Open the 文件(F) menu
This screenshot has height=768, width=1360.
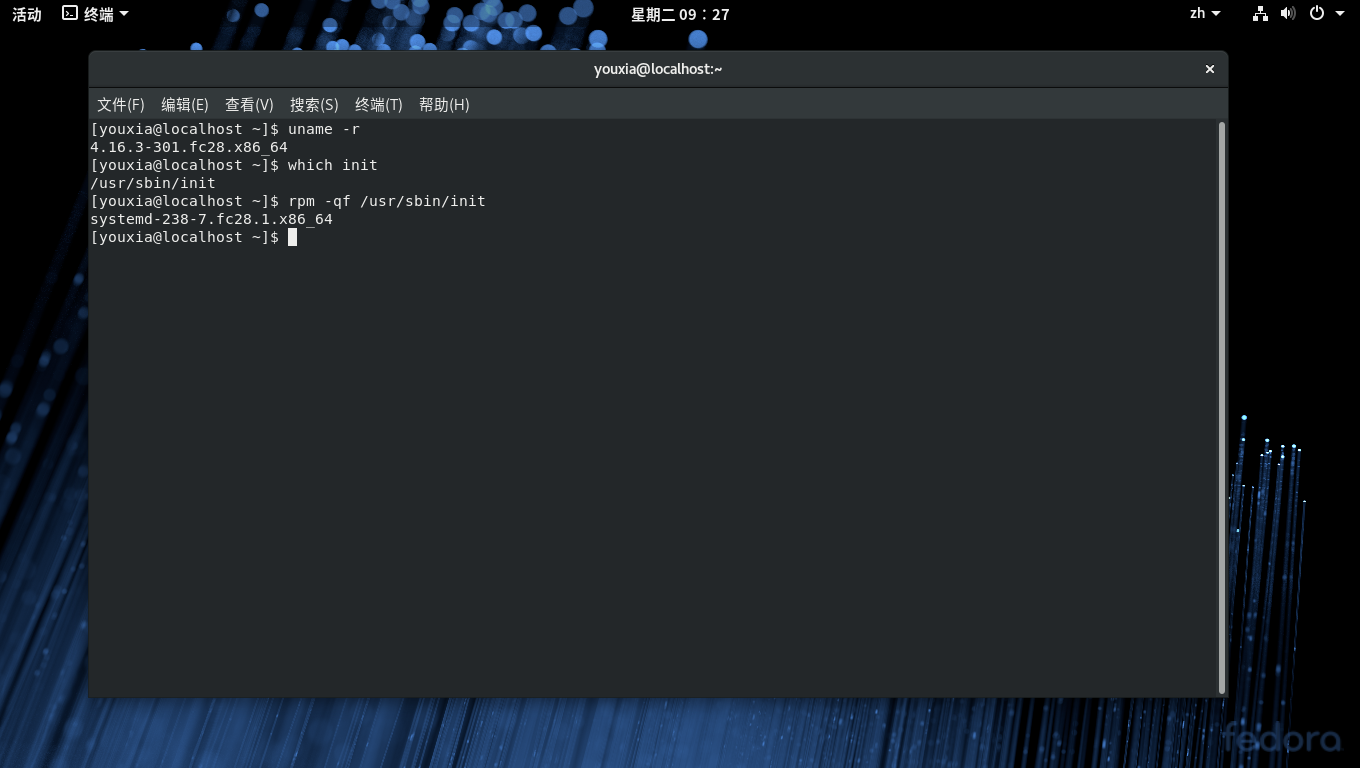(120, 105)
